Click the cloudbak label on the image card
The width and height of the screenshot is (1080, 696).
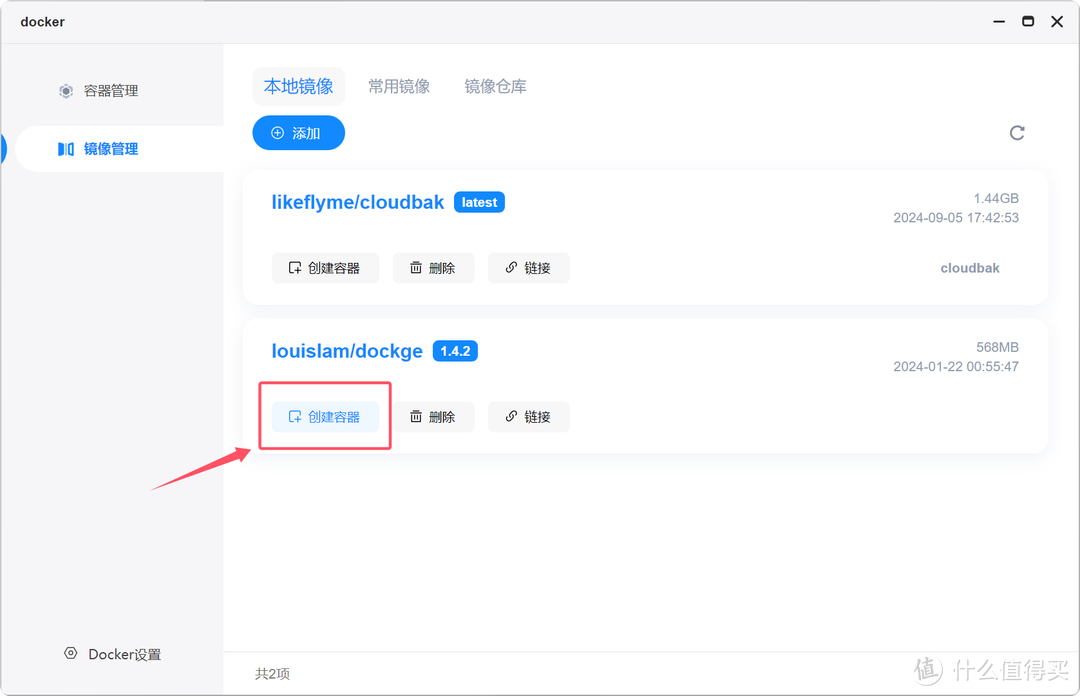(x=969, y=267)
